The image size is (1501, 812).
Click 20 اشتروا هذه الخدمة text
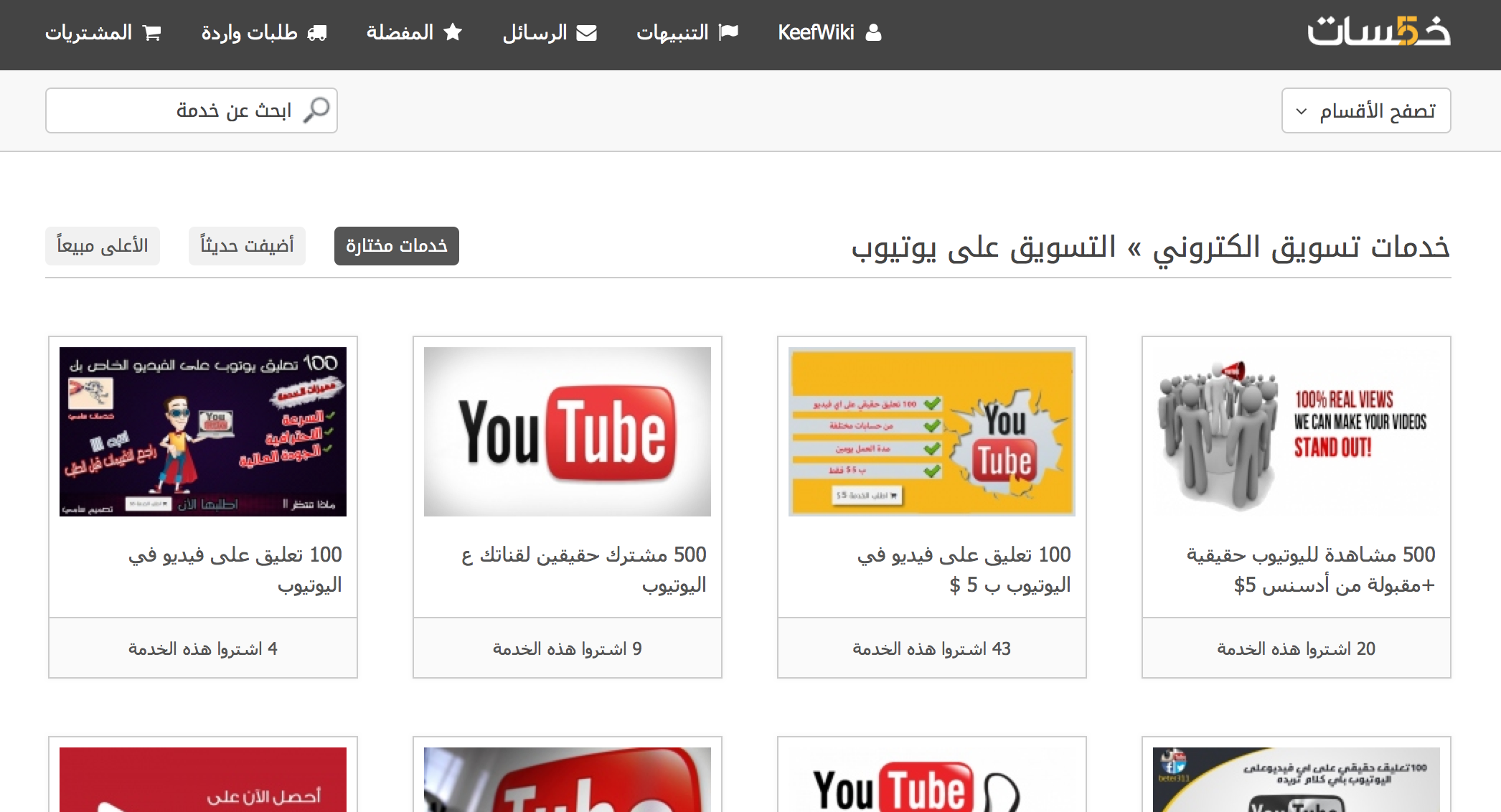[x=1297, y=648]
